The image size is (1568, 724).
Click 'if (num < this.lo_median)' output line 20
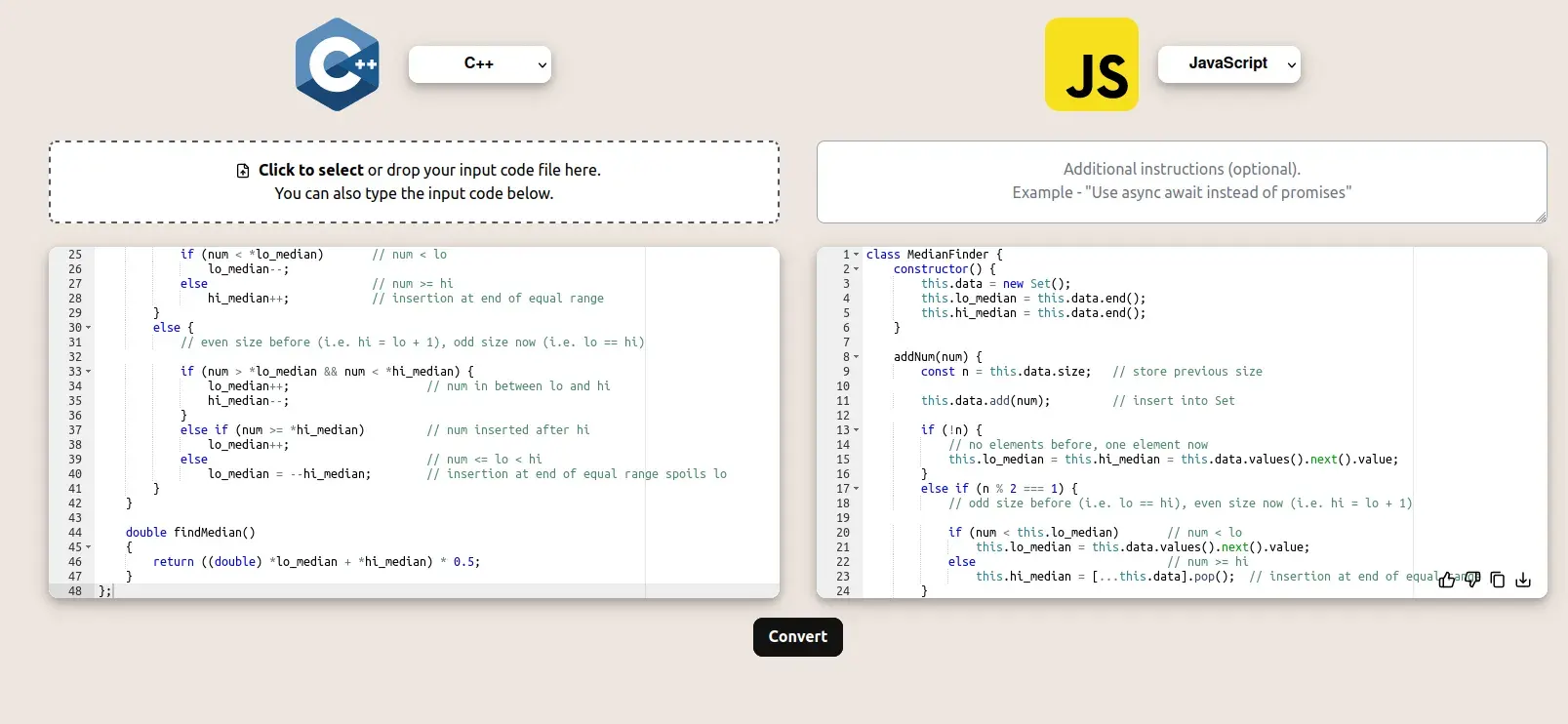[x=1033, y=533]
